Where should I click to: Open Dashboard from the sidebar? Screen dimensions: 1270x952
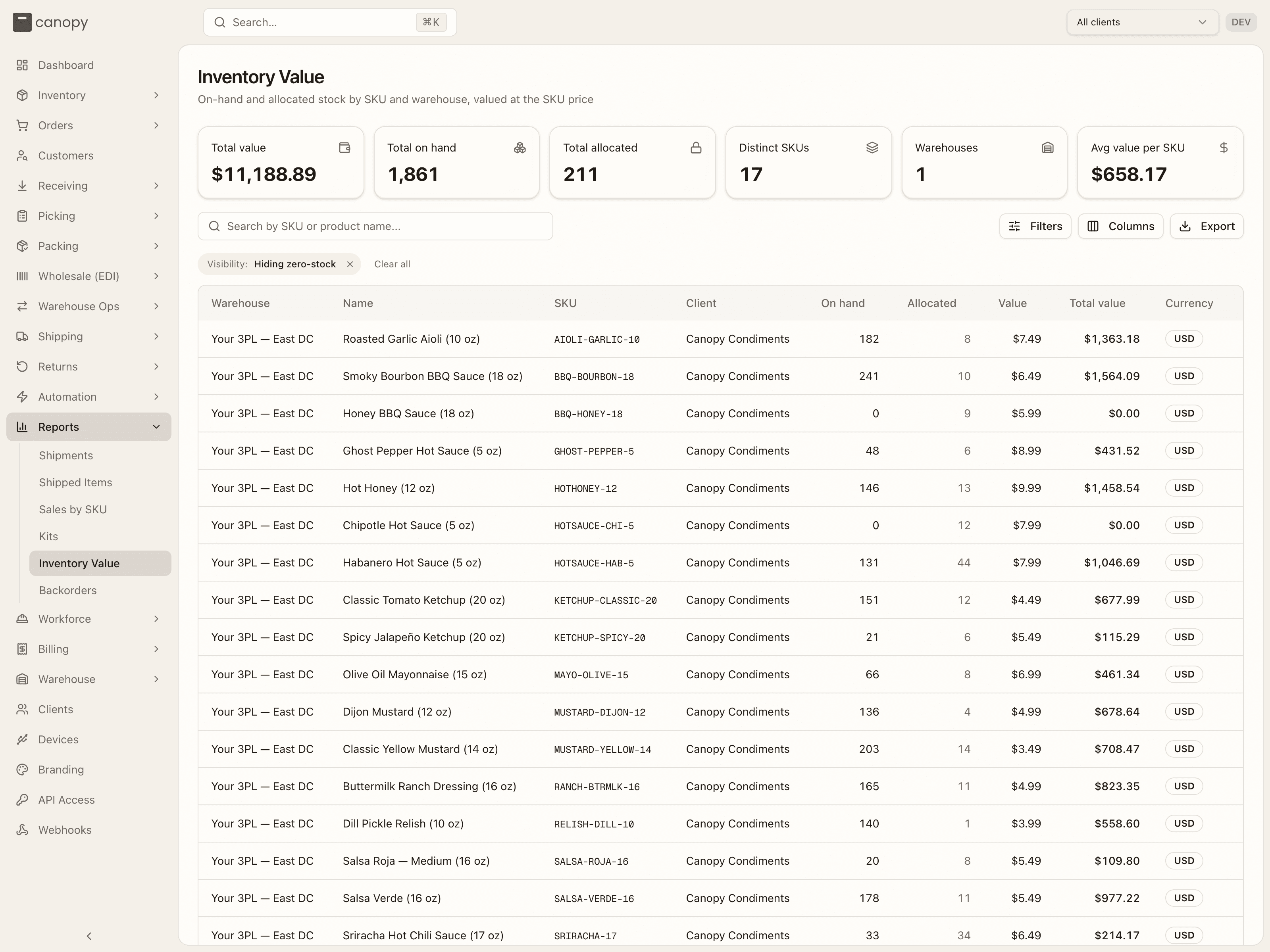(89, 65)
